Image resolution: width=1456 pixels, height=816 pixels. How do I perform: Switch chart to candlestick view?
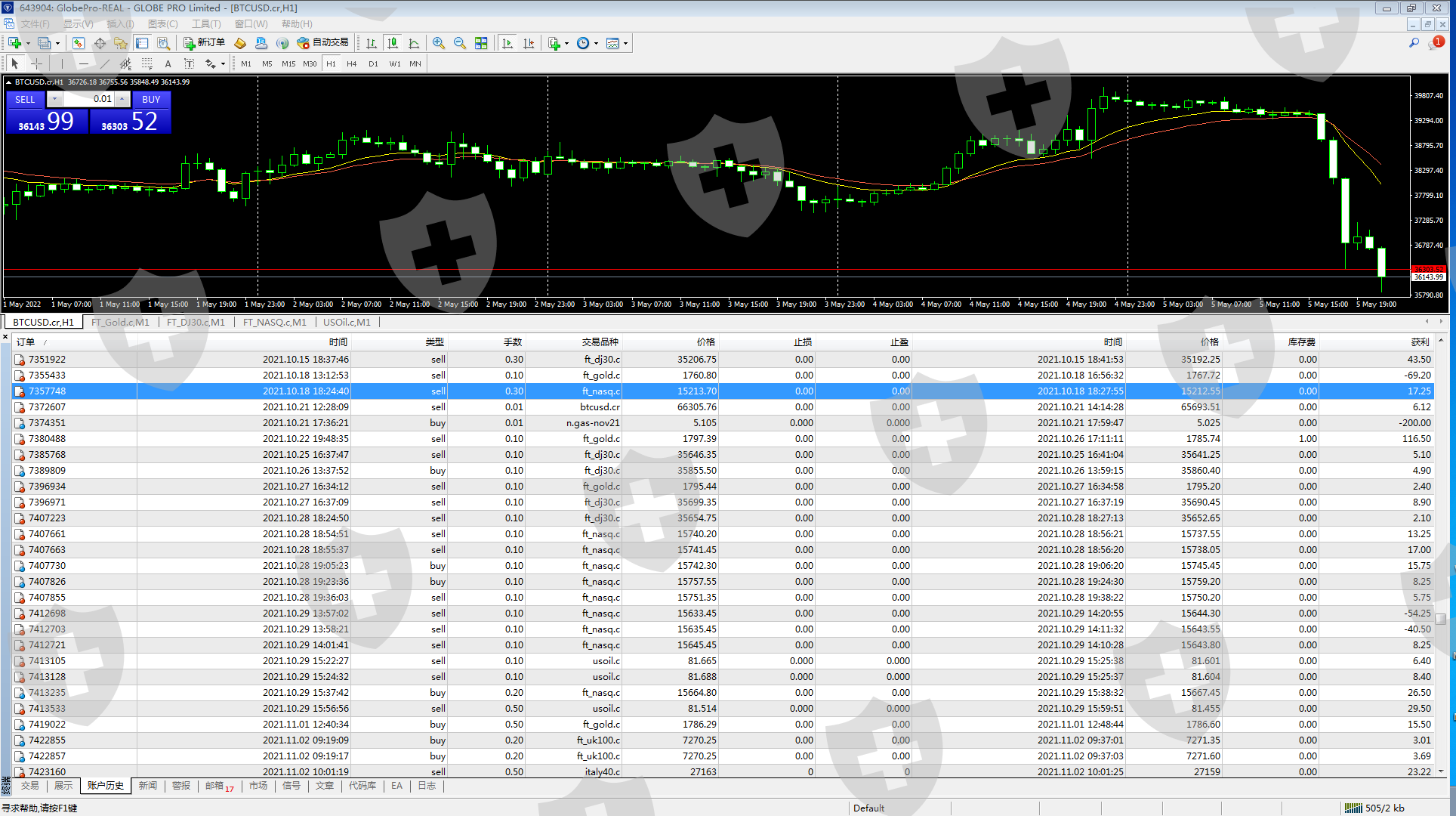[x=393, y=44]
